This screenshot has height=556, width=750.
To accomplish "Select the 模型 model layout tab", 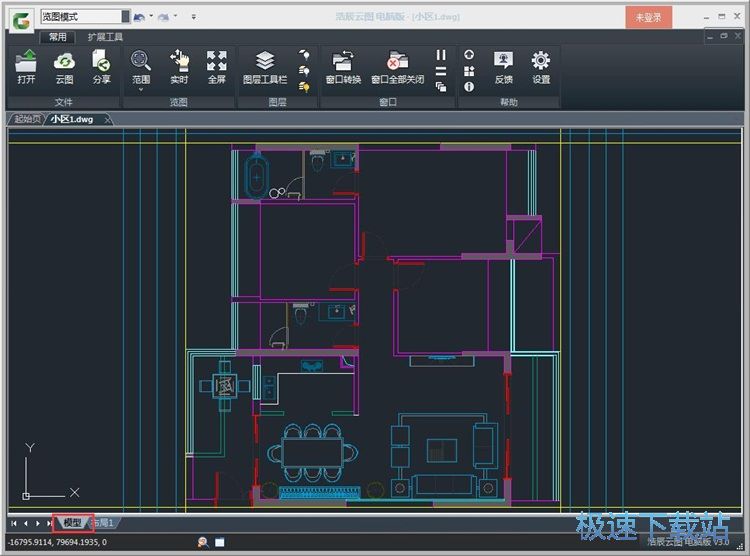I will tap(72, 523).
